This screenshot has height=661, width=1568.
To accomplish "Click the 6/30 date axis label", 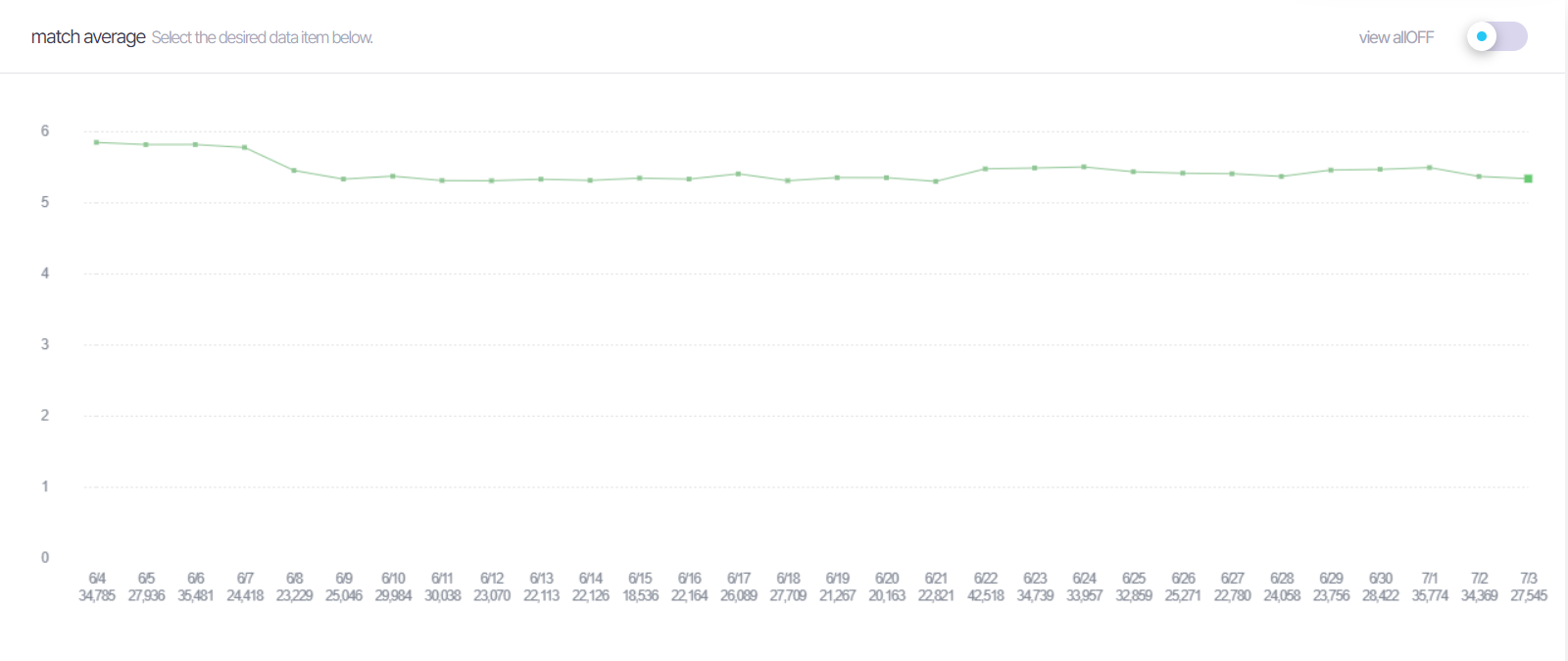I will [x=1380, y=579].
